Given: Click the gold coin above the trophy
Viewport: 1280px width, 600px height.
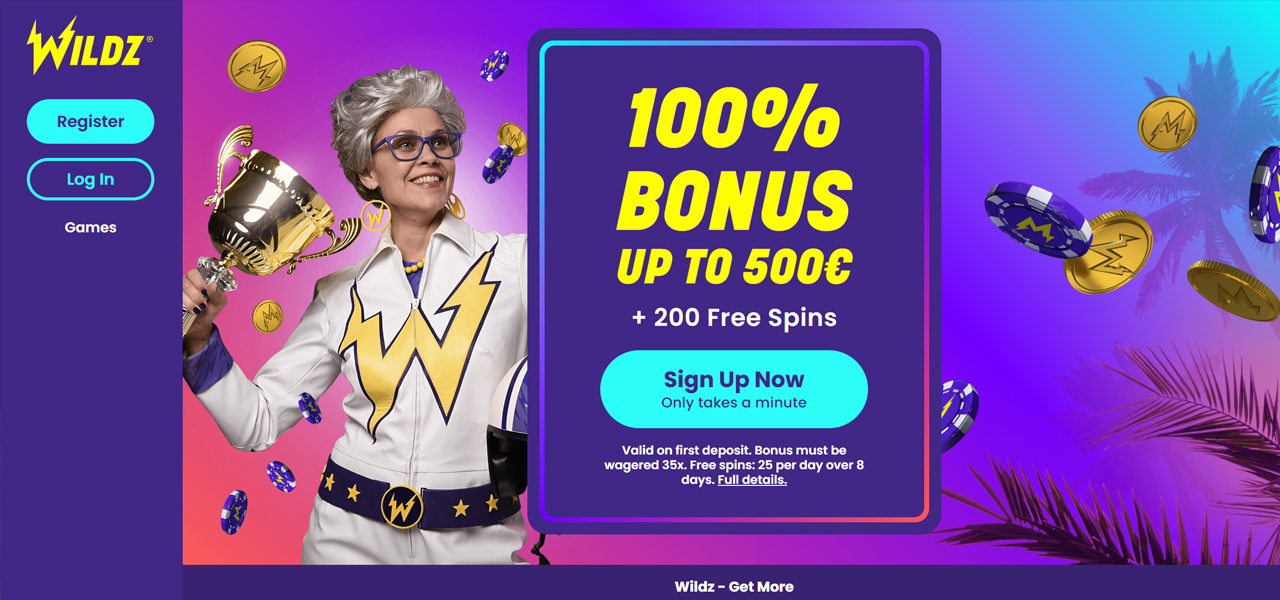Looking at the screenshot, I should (257, 66).
